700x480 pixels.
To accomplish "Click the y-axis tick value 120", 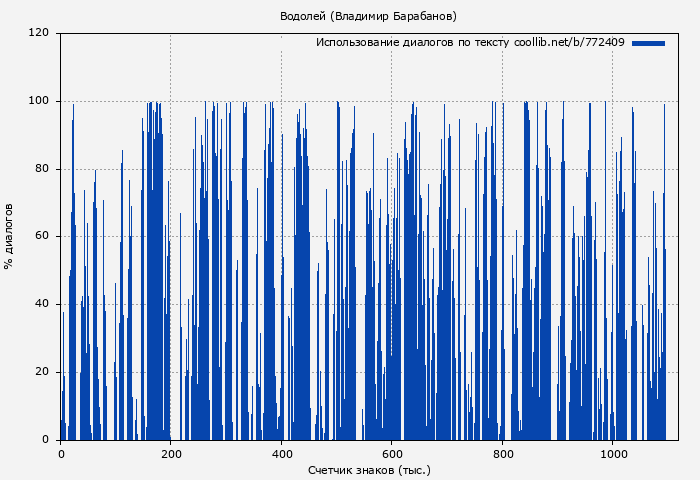I will [40, 33].
